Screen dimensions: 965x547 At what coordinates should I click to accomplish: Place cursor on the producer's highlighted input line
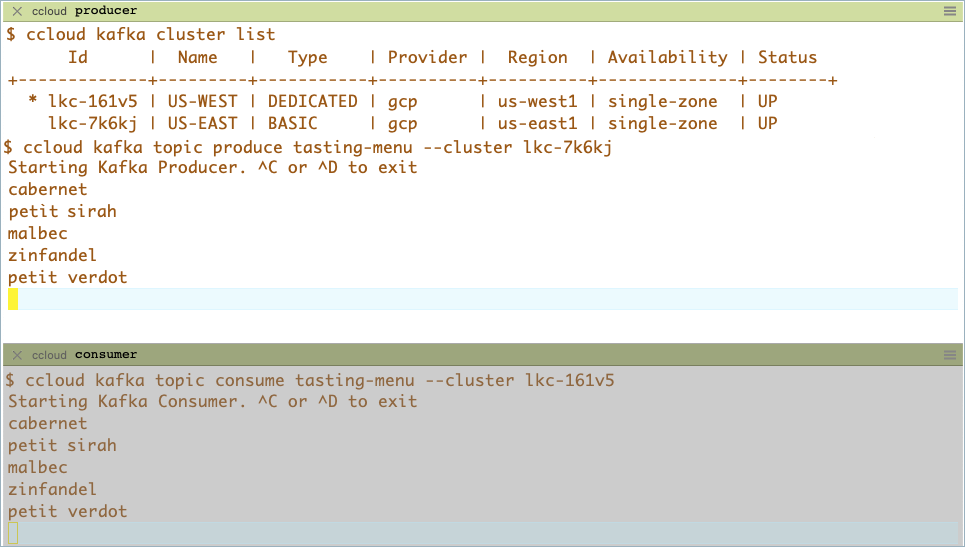480,299
